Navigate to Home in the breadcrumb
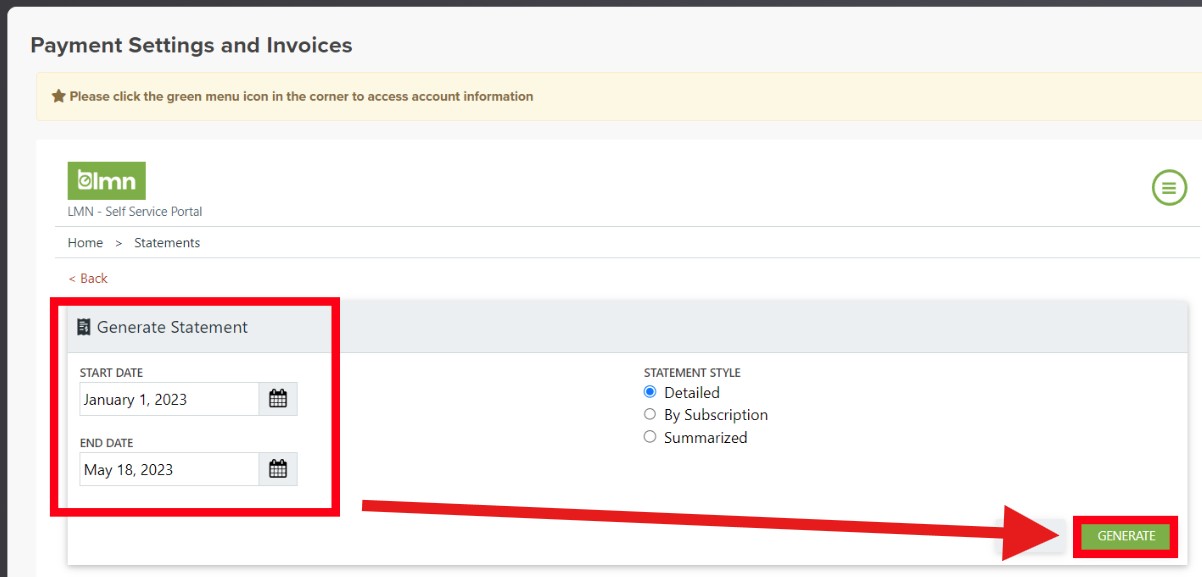1202x577 pixels. 85,243
